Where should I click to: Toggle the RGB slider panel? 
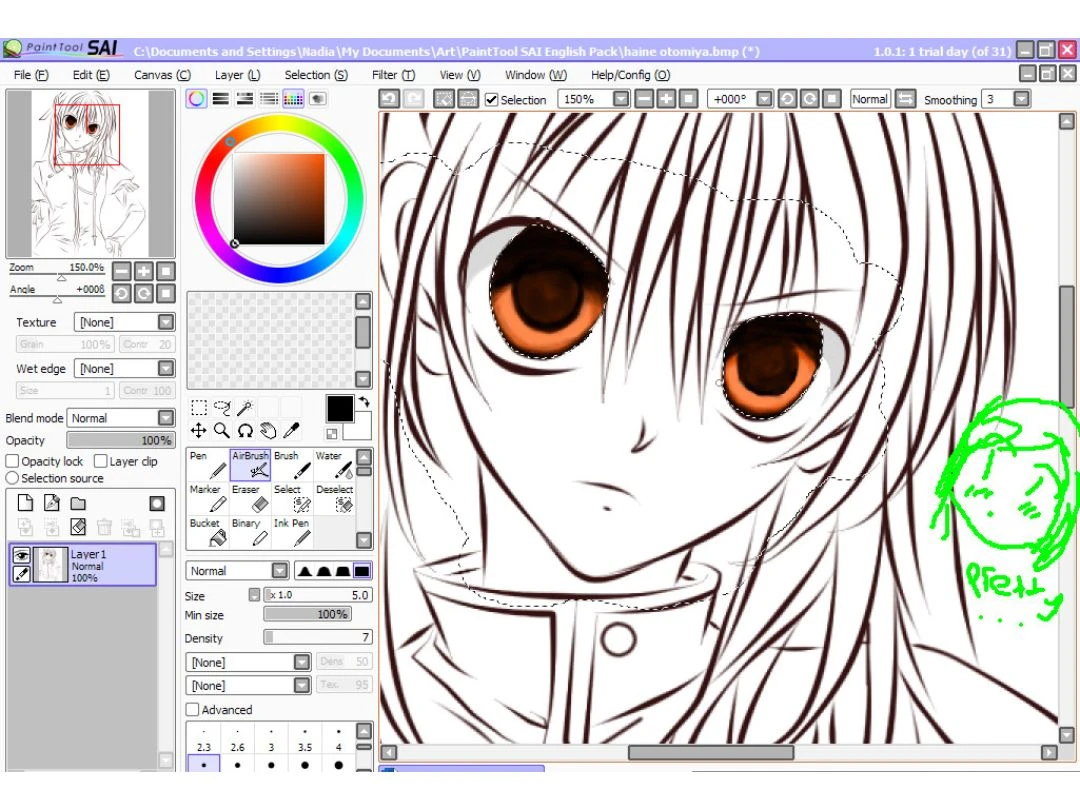coord(220,98)
